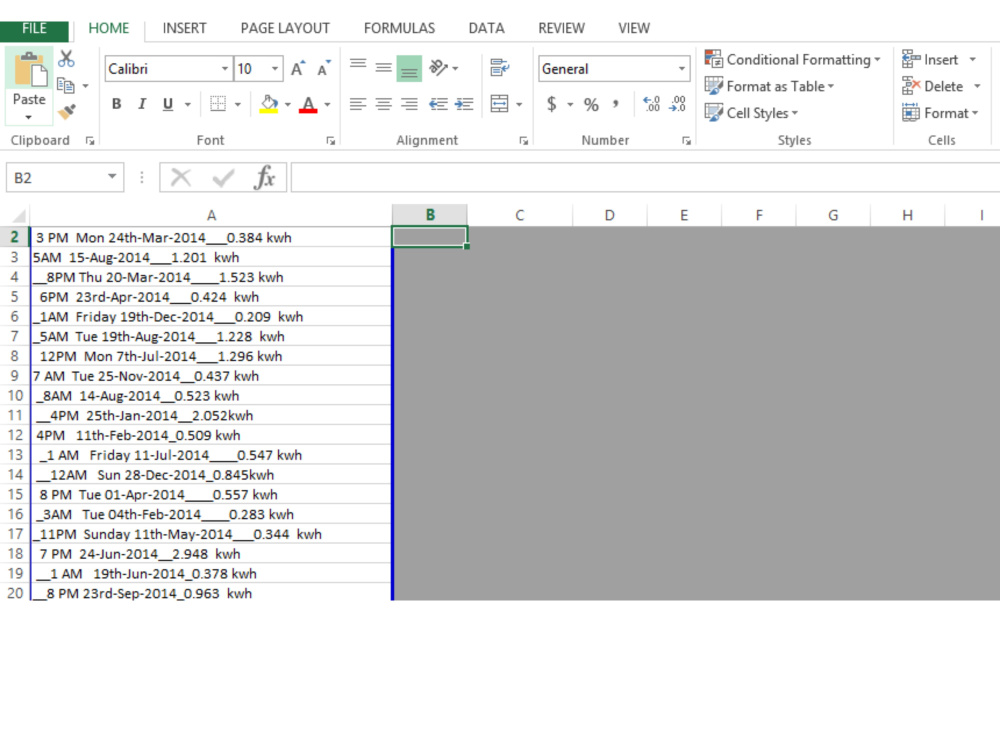Switch to the VIEW tab
Viewport: 1000px width, 750px height.
point(634,29)
